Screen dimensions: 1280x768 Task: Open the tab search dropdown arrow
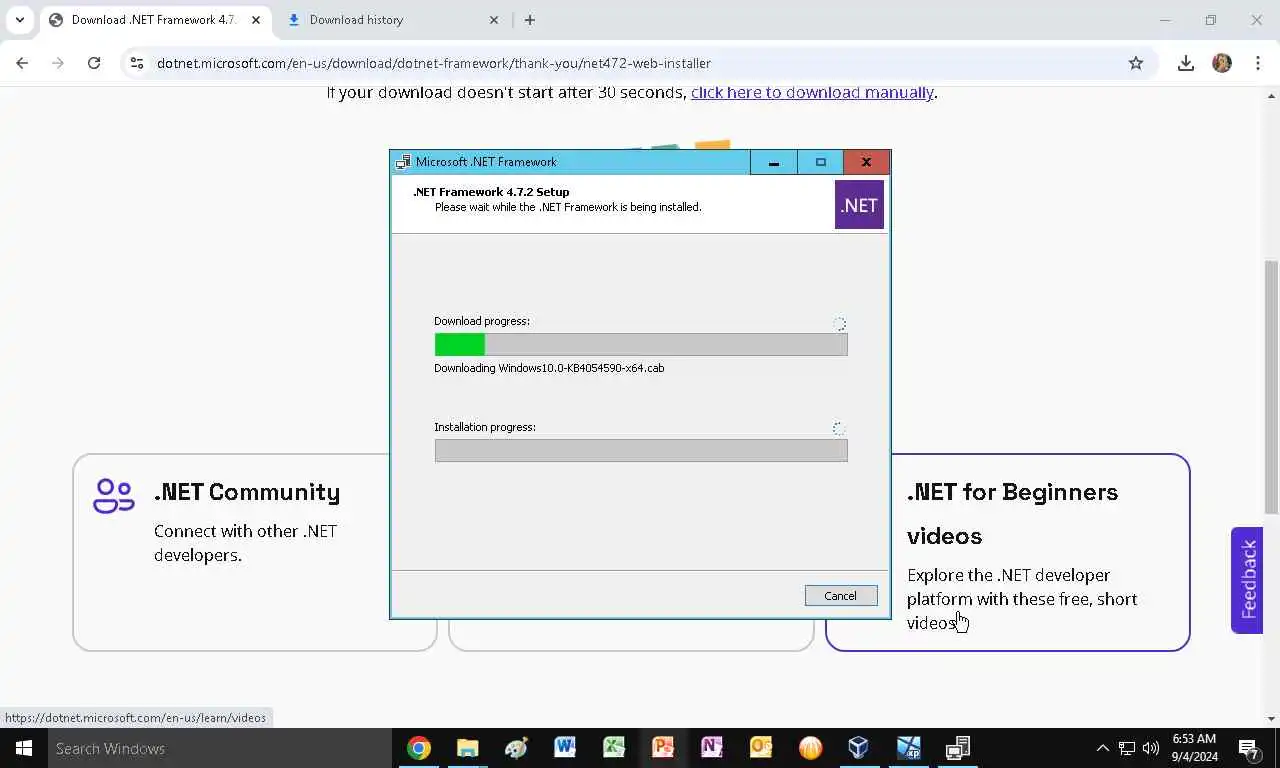click(20, 20)
